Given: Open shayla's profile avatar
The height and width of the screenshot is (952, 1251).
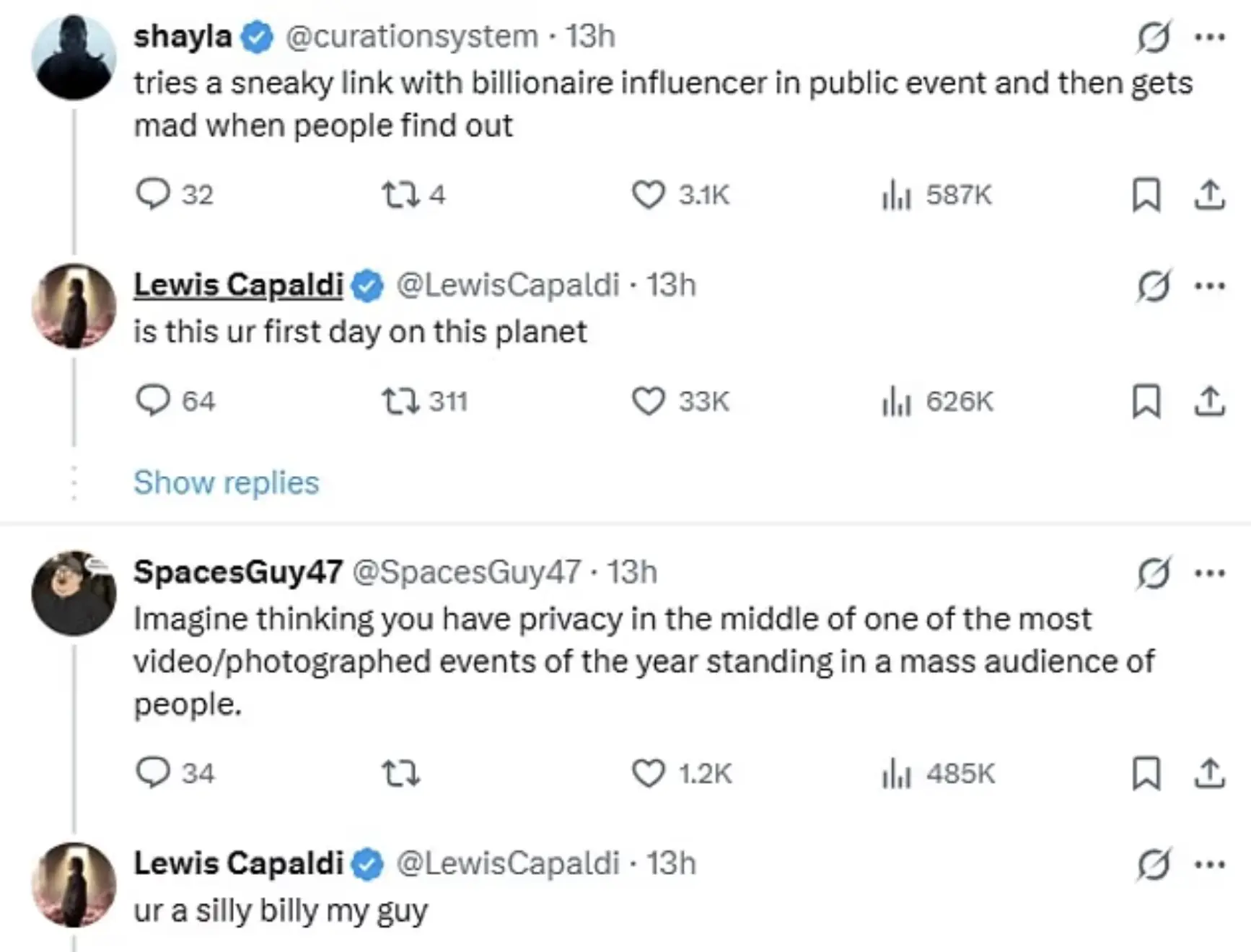Looking at the screenshot, I should 74,56.
